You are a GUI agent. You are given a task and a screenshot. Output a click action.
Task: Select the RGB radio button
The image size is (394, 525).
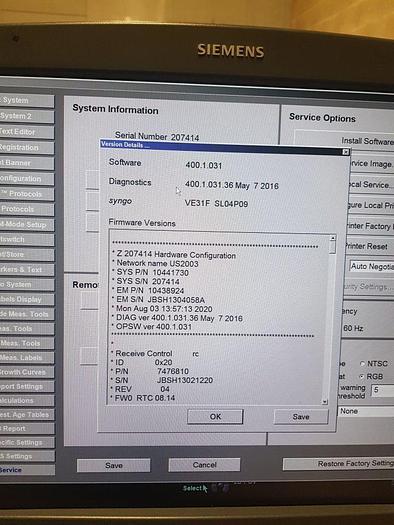(362, 377)
